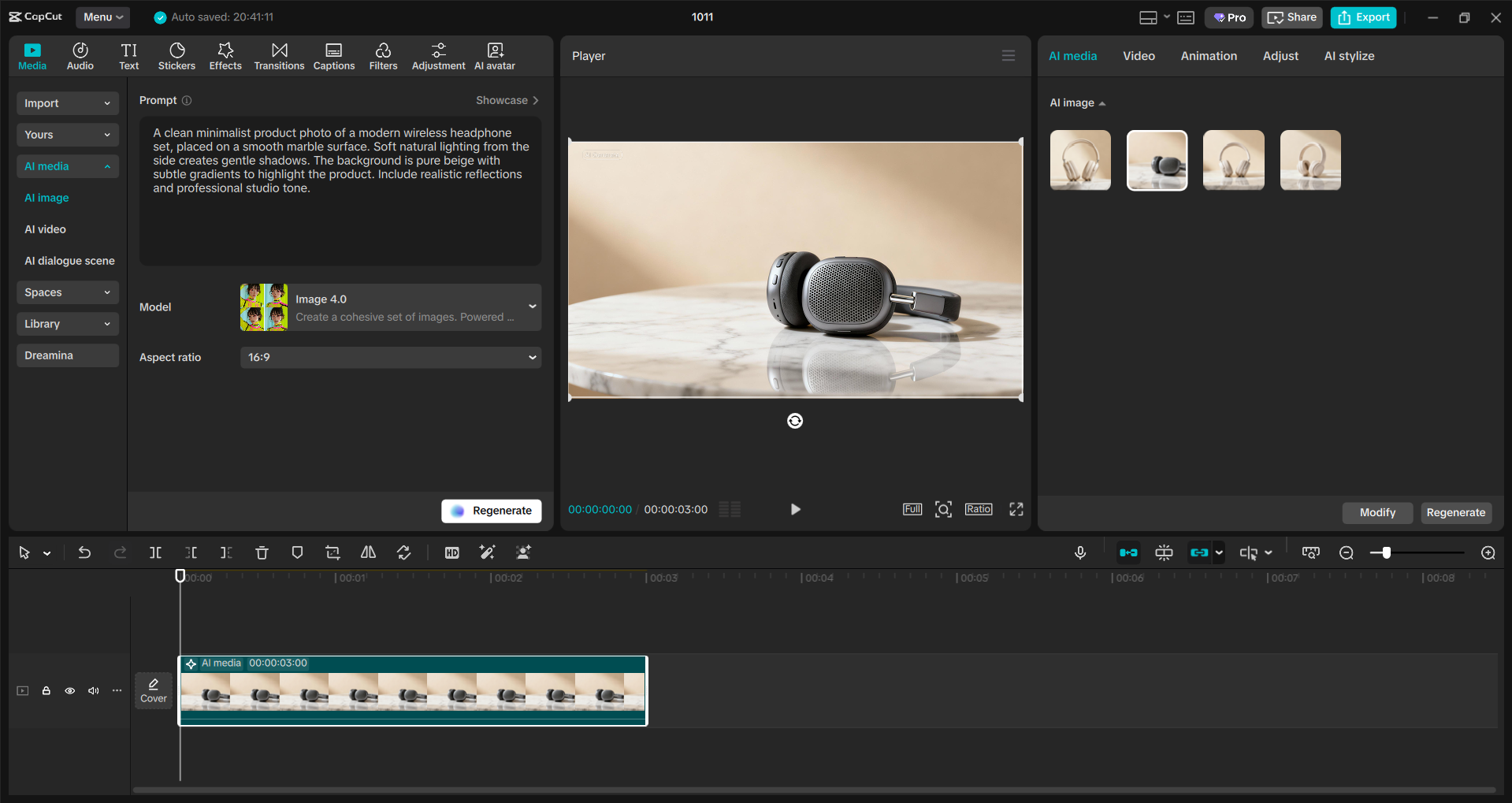1512x803 pixels.
Task: Expand the Import category dropdown
Action: click(x=67, y=103)
